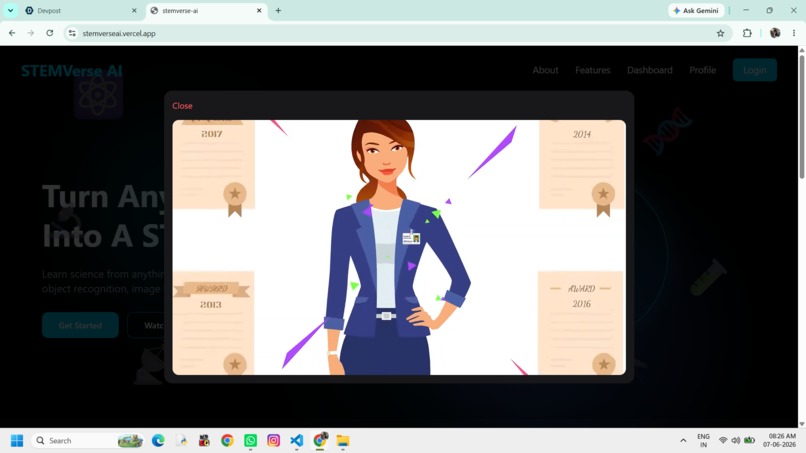Screen dimensions: 806x453
Task: Click the ENG IN language indicator
Action: (x=703, y=441)
